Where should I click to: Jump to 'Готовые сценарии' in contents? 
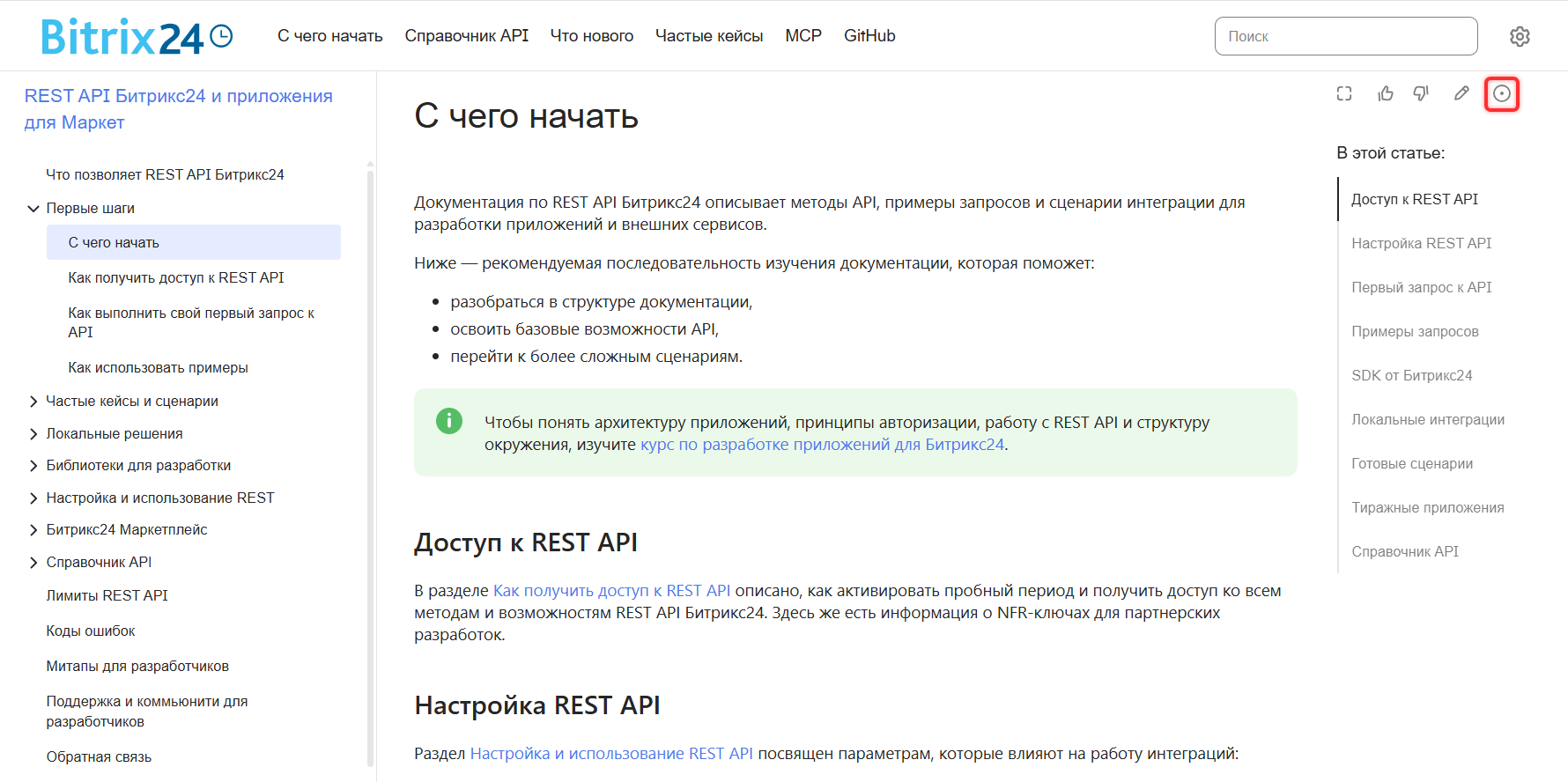pos(1412,463)
